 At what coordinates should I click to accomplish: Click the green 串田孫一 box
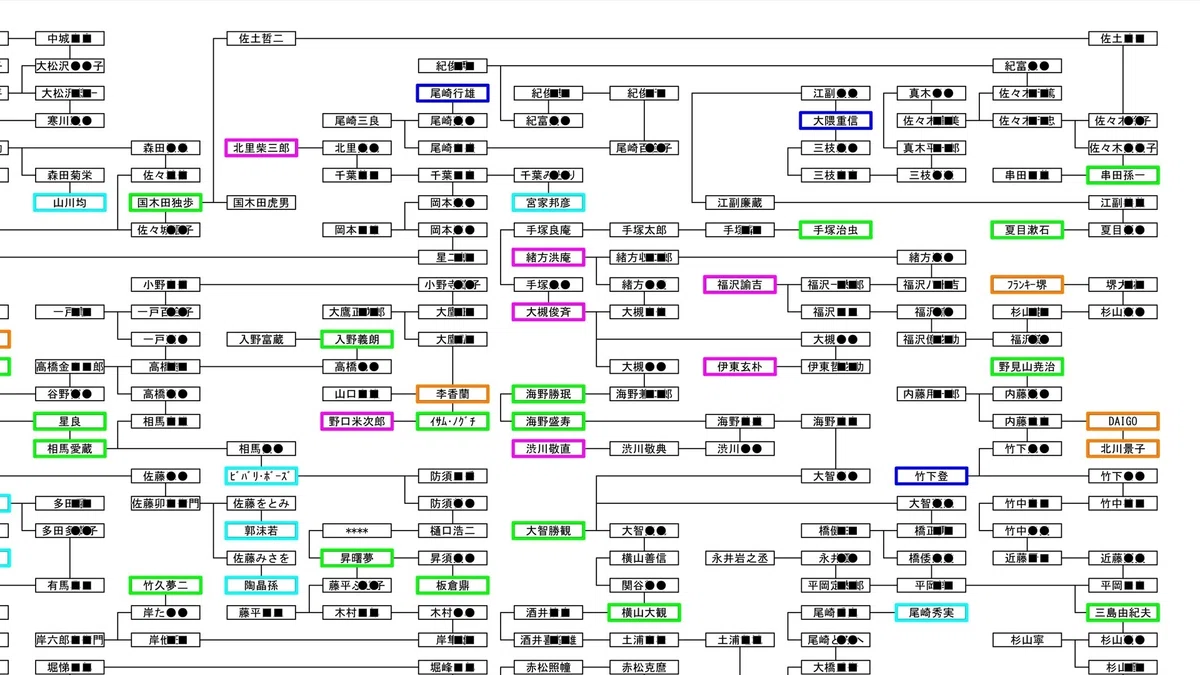[1123, 175]
